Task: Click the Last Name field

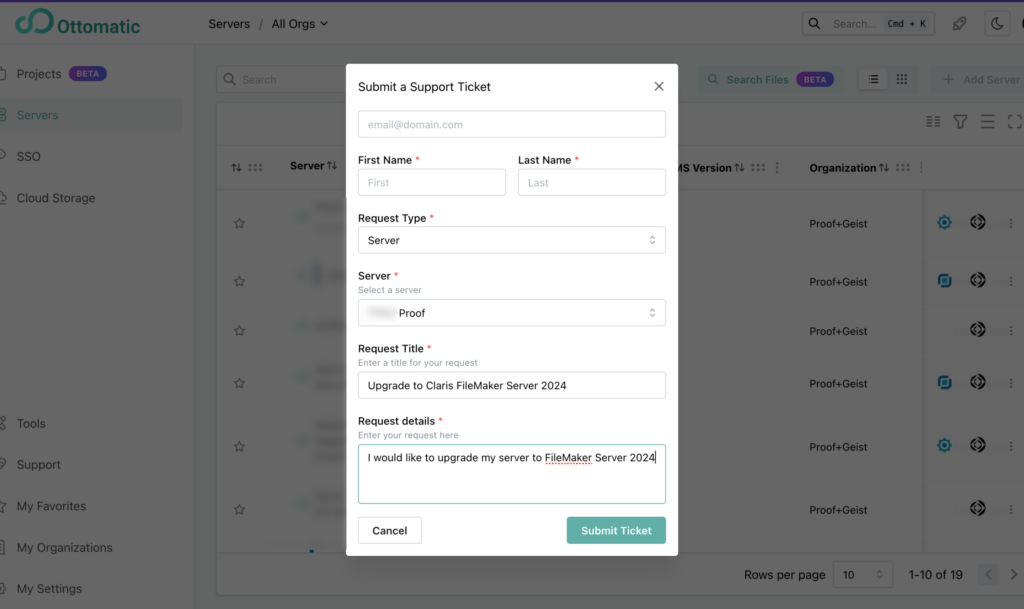Action: tap(592, 182)
